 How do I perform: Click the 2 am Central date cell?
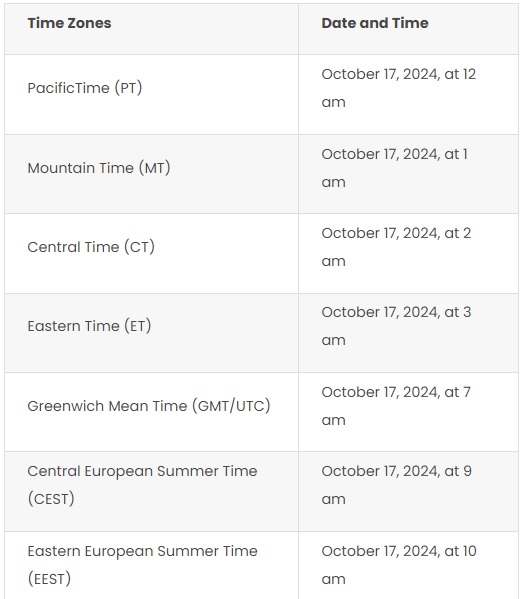click(x=408, y=253)
